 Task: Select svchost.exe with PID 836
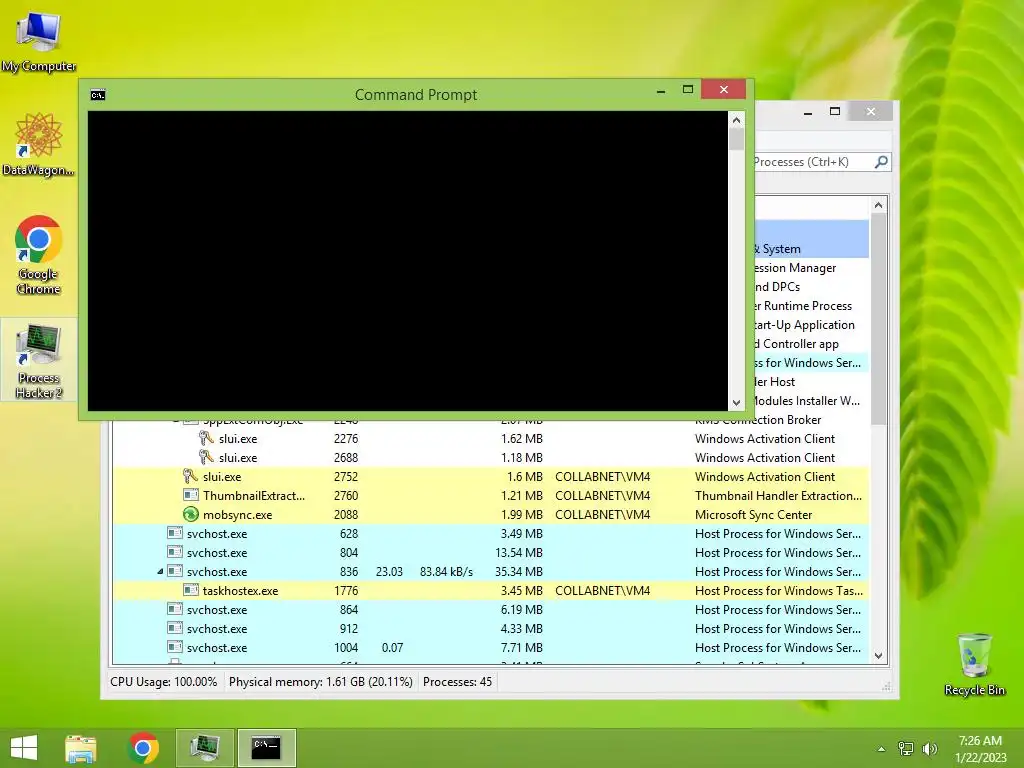(x=490, y=571)
